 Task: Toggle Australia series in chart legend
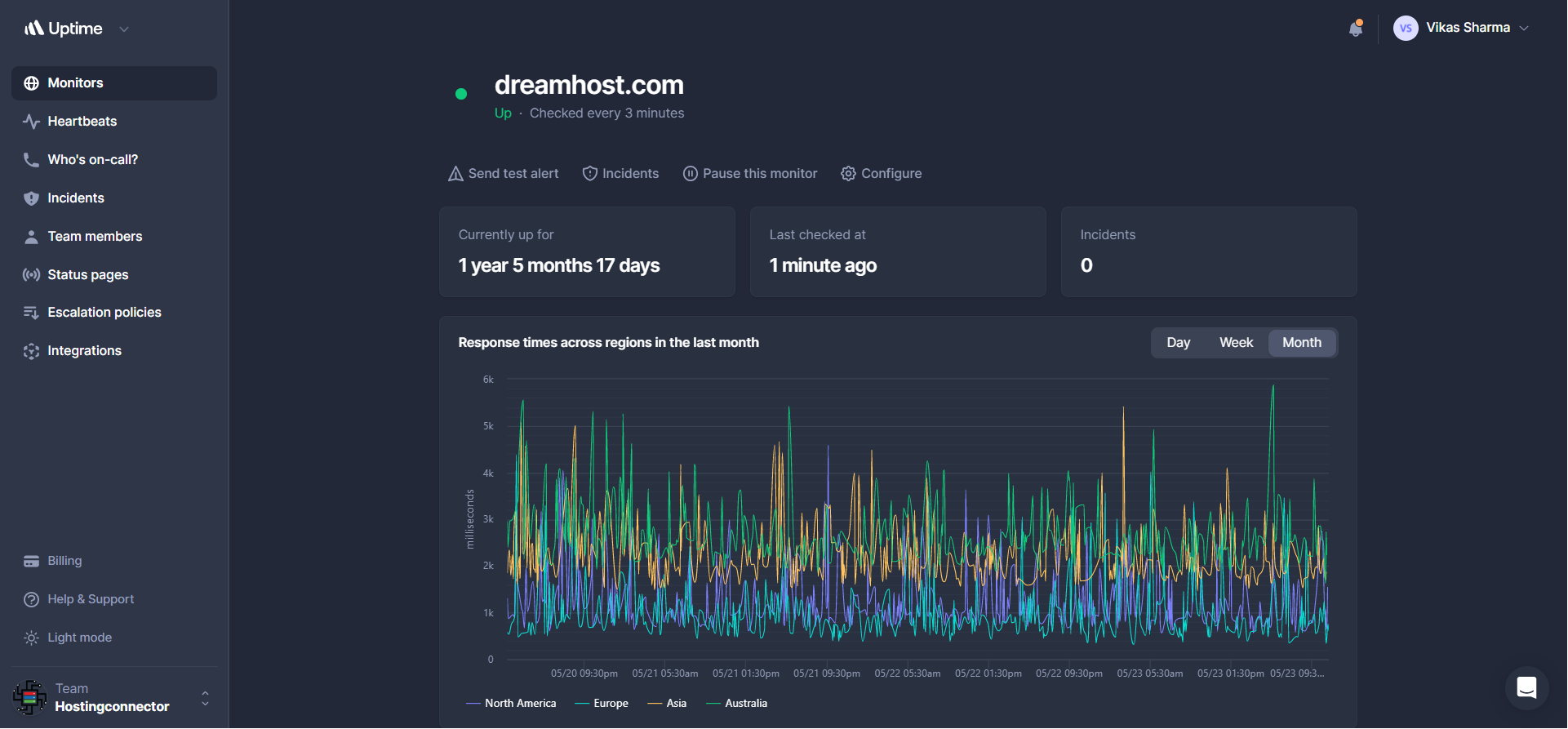tap(737, 704)
